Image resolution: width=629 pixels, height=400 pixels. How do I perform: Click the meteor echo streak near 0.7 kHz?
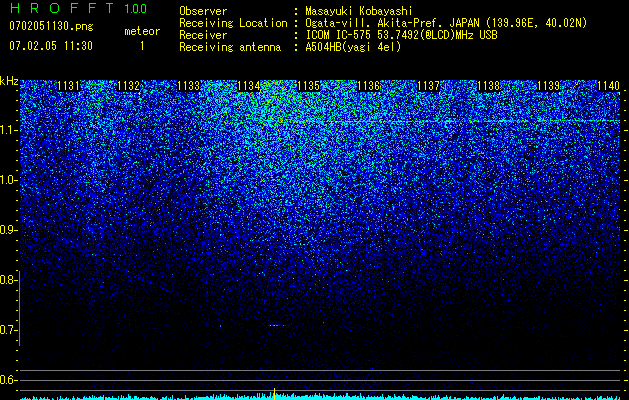click(277, 325)
